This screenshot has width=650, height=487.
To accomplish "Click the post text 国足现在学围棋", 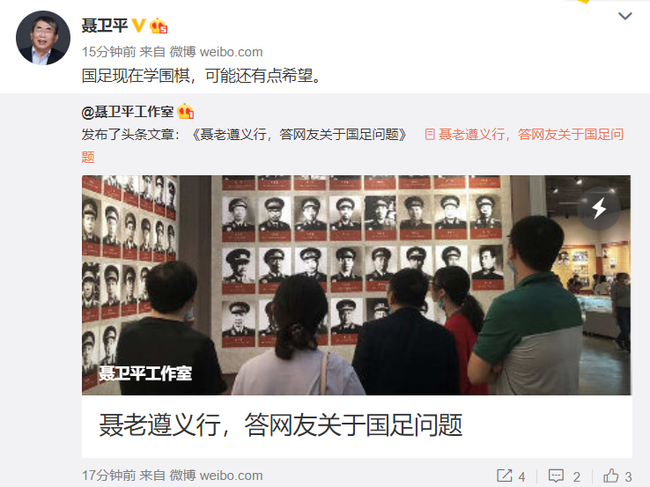I will coord(136,76).
